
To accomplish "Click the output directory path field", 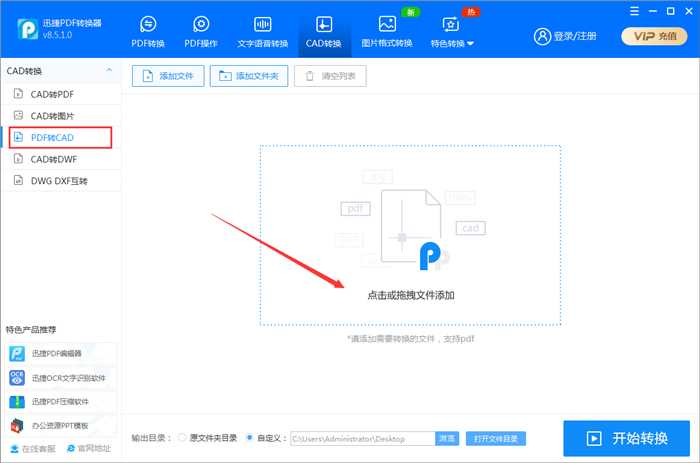I will point(362,439).
